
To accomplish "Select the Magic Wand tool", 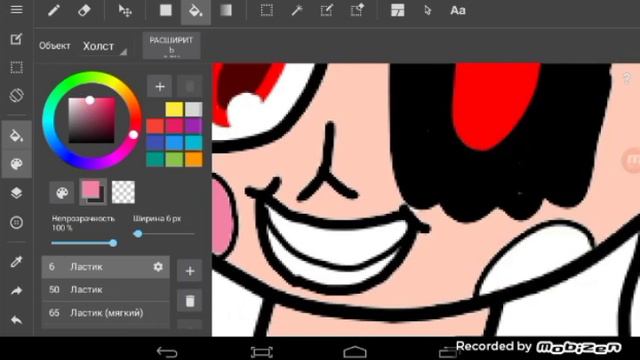I will [x=297, y=10].
